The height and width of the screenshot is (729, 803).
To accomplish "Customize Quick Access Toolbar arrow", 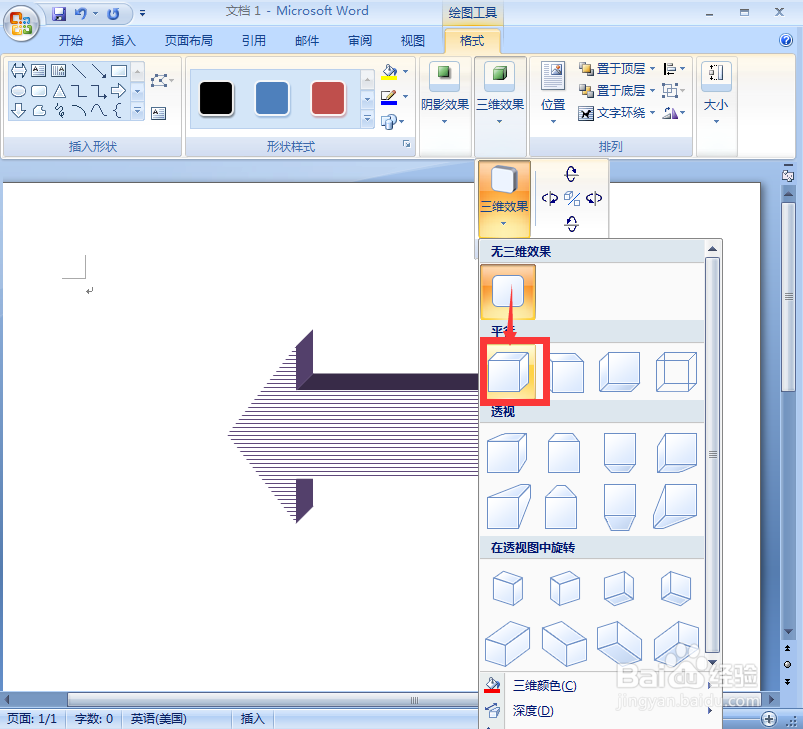I will (x=142, y=14).
